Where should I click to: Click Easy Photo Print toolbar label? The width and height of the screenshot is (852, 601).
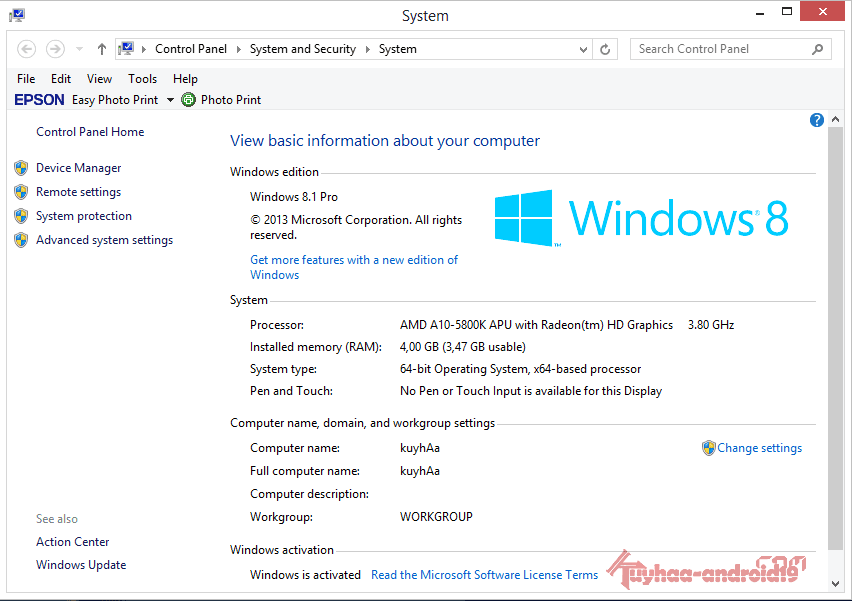click(115, 100)
